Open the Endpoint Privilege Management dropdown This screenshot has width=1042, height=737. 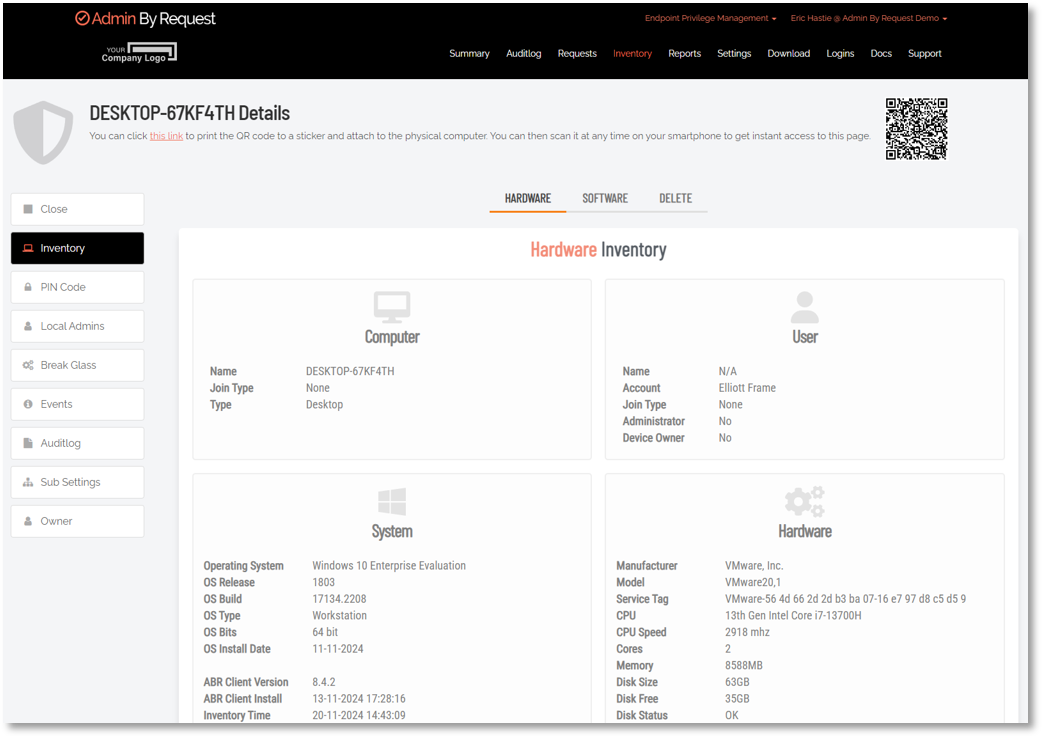[710, 19]
